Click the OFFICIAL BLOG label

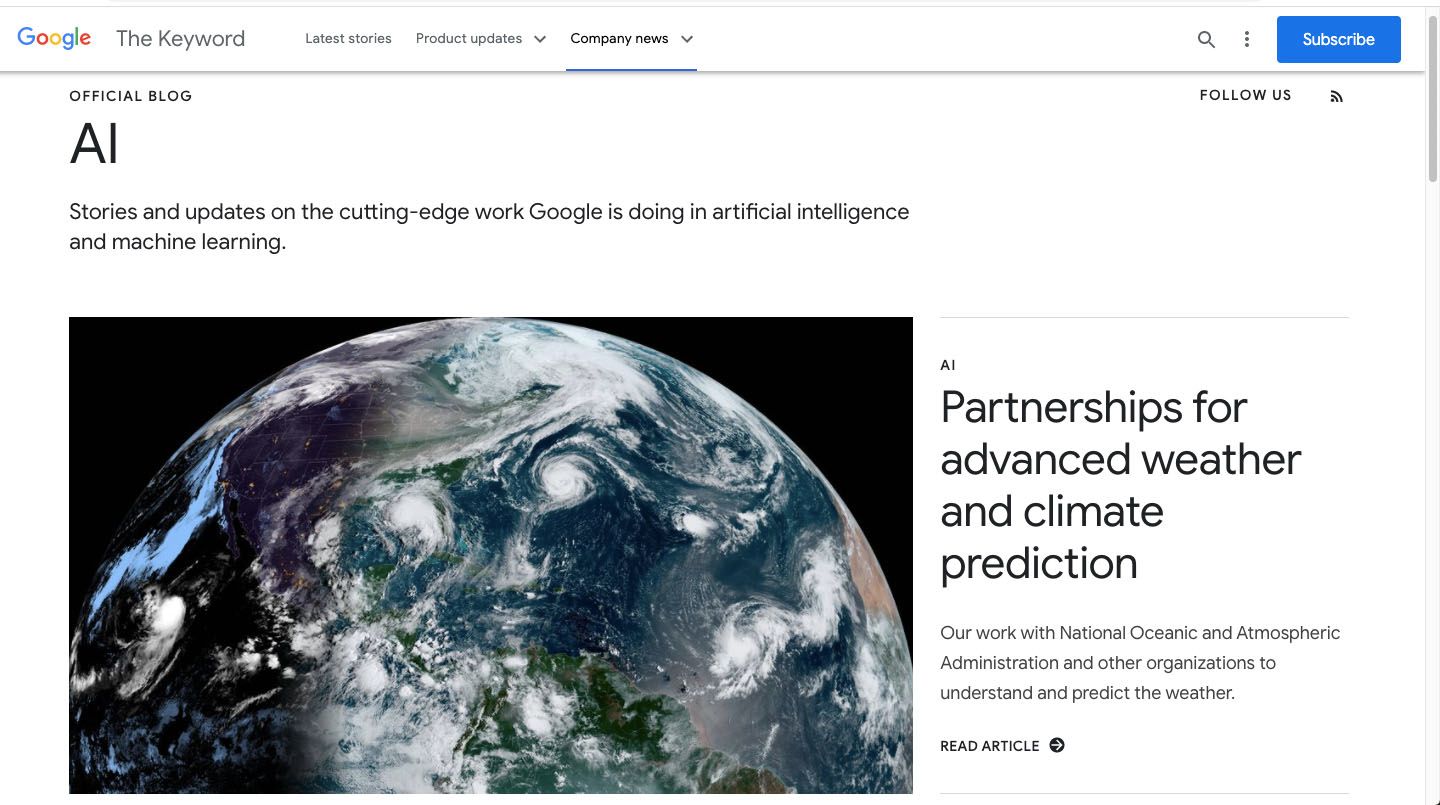tap(131, 96)
